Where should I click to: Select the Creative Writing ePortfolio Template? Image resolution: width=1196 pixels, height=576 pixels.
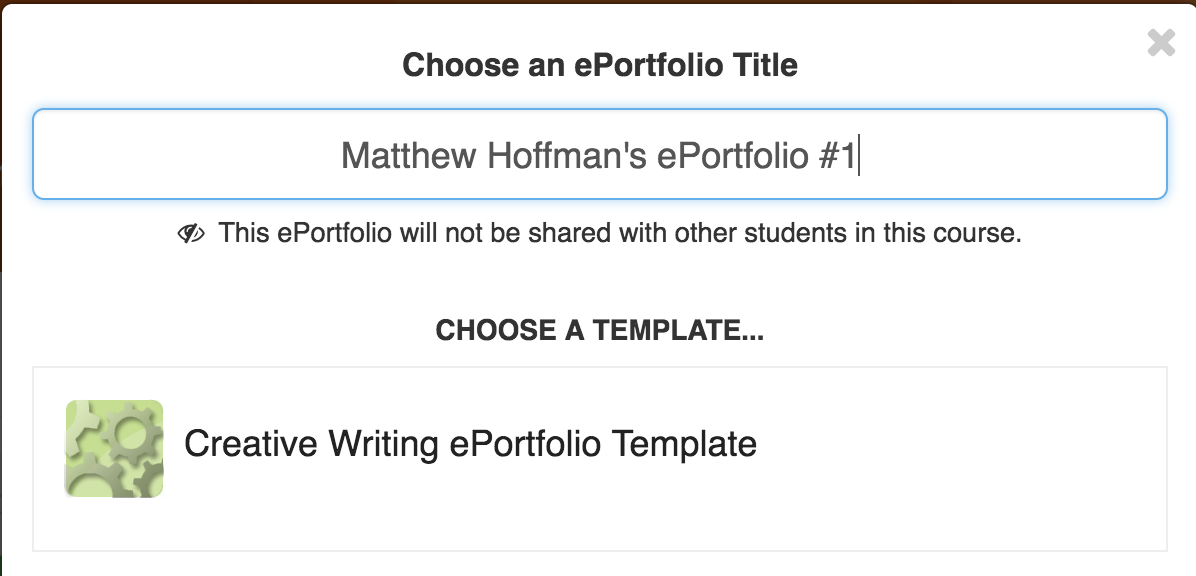pyautogui.click(x=470, y=443)
